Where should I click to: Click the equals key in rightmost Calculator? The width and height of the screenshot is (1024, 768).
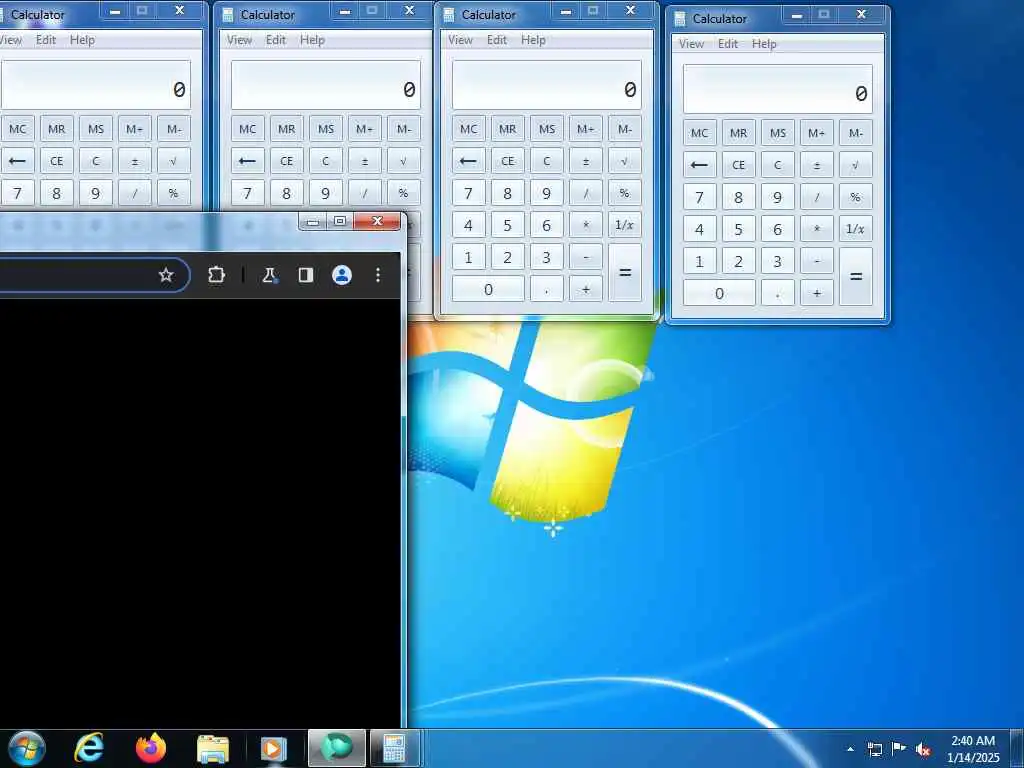856,277
